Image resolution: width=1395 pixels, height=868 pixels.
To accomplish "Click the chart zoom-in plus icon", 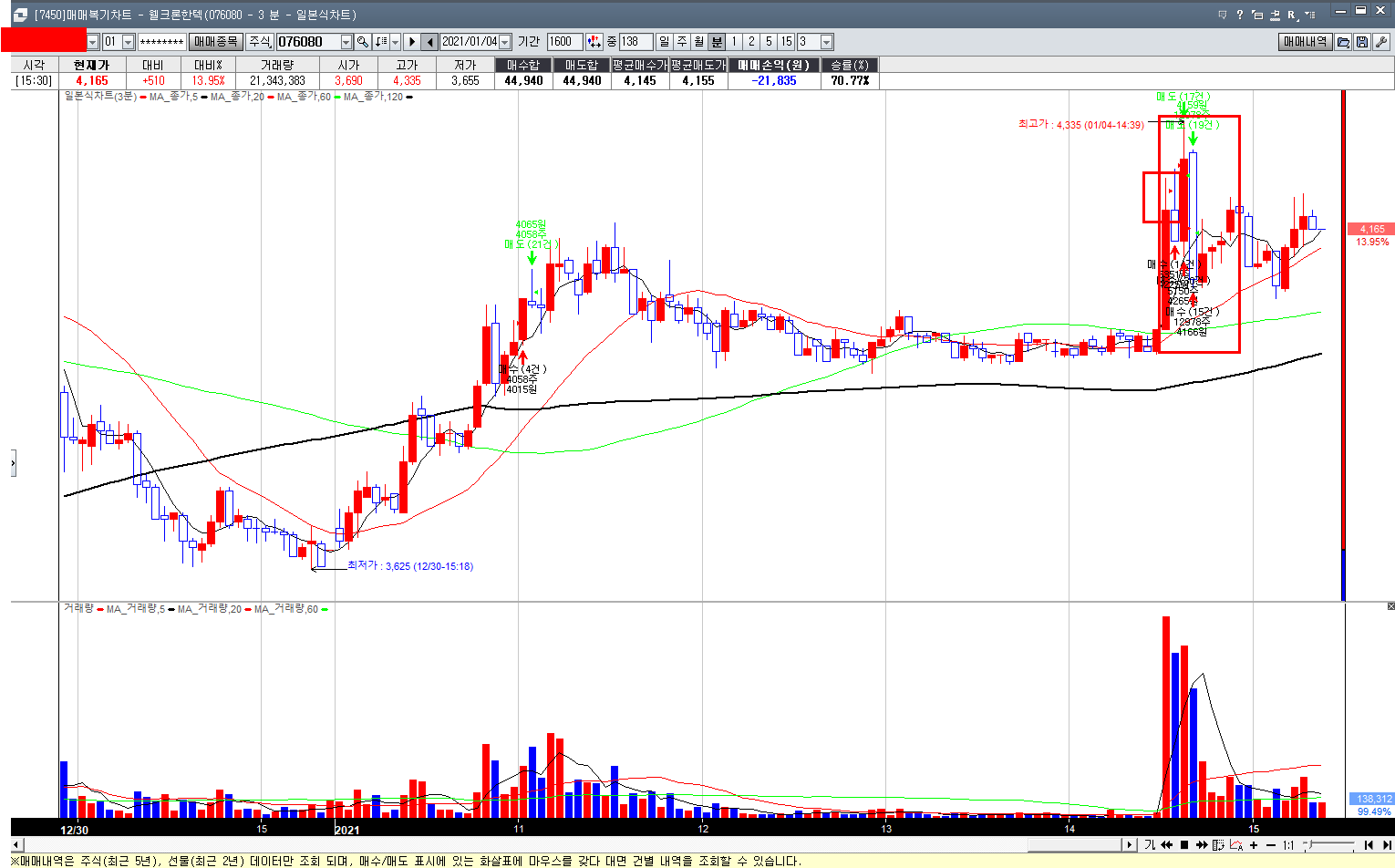I will (x=1254, y=845).
